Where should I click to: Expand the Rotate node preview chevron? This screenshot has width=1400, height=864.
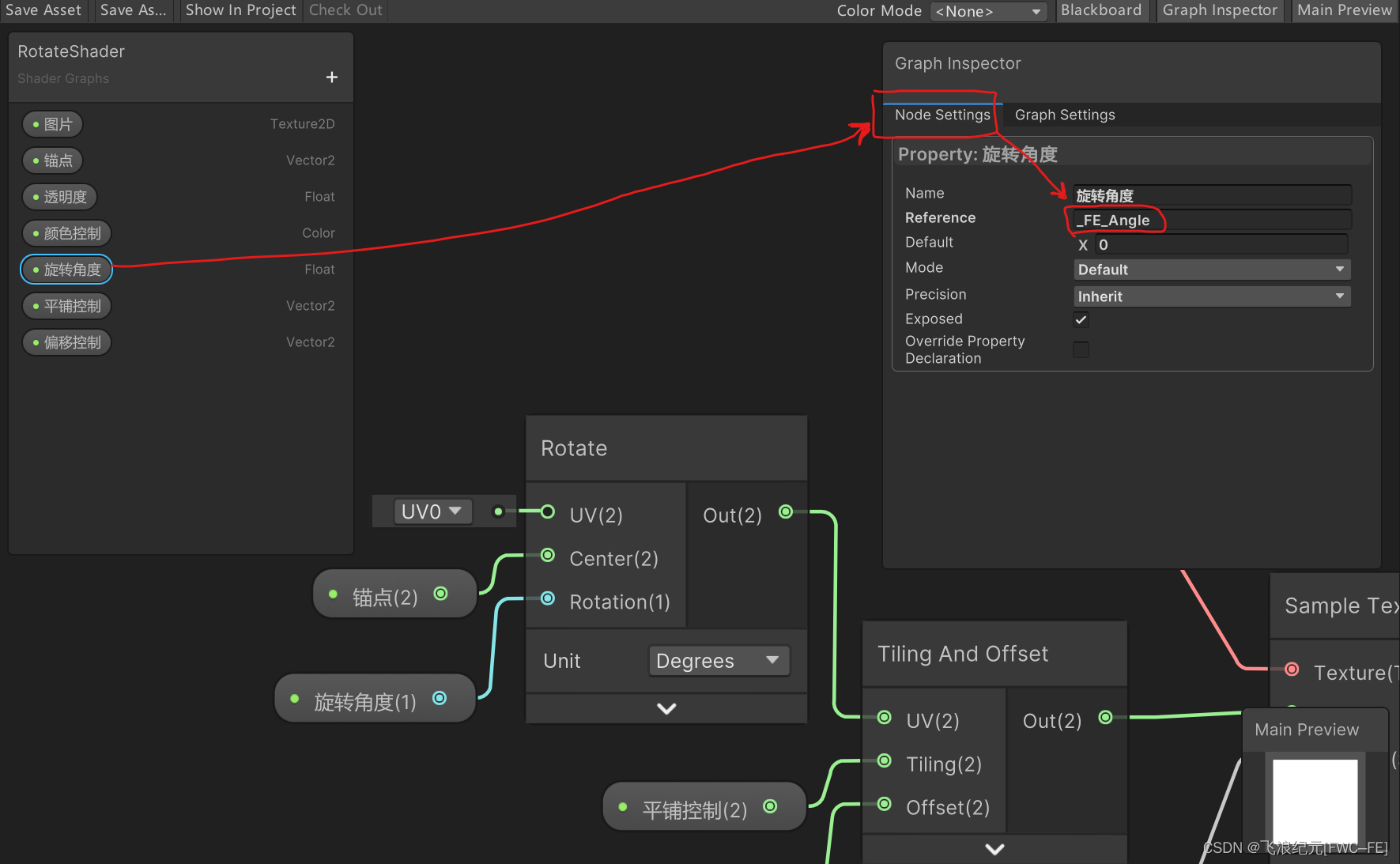click(666, 708)
